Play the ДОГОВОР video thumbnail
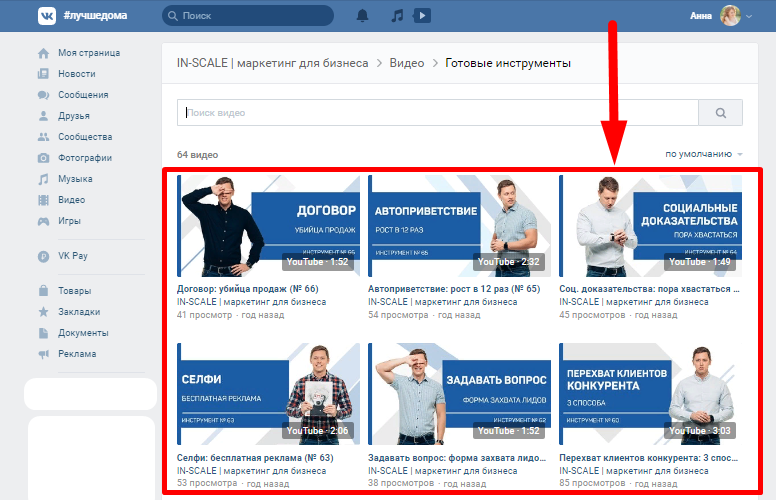 [x=268, y=226]
